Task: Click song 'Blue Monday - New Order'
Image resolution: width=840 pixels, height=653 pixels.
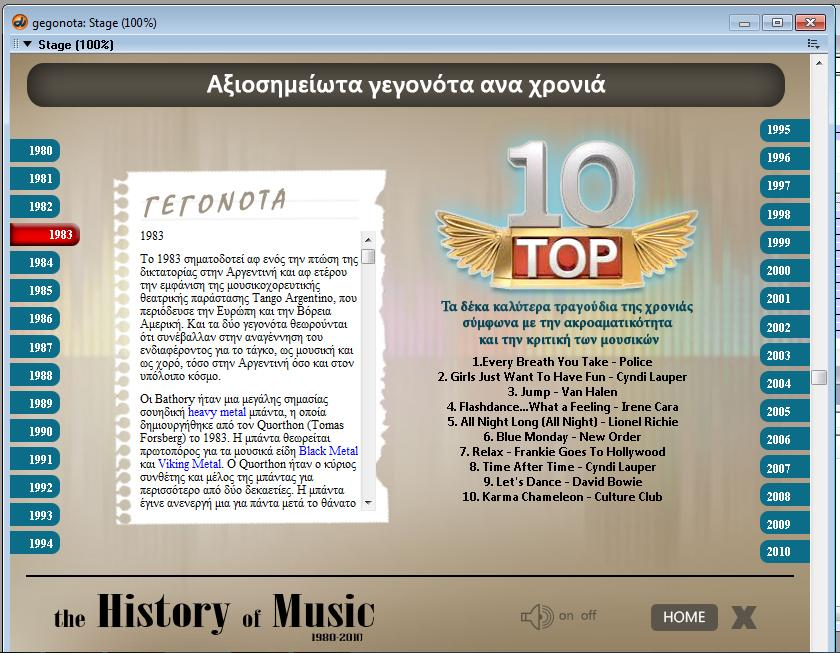Action: 562,437
